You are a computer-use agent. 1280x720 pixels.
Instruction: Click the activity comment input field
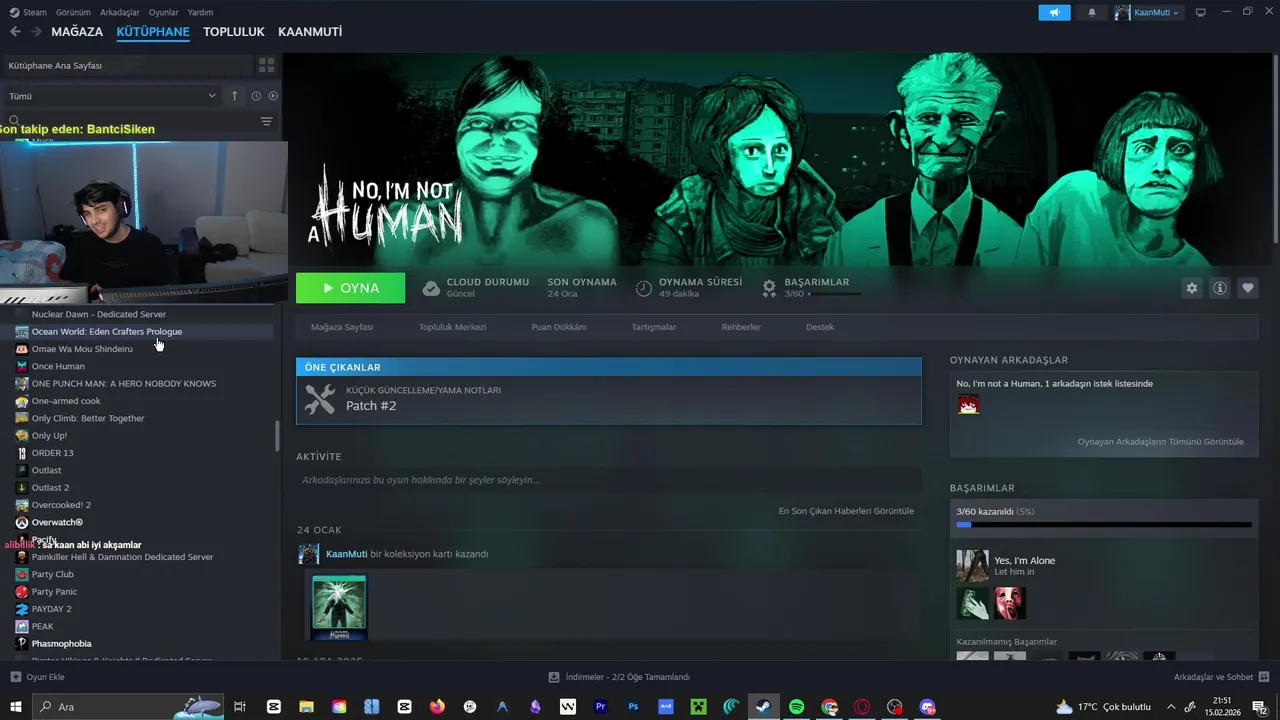point(608,480)
